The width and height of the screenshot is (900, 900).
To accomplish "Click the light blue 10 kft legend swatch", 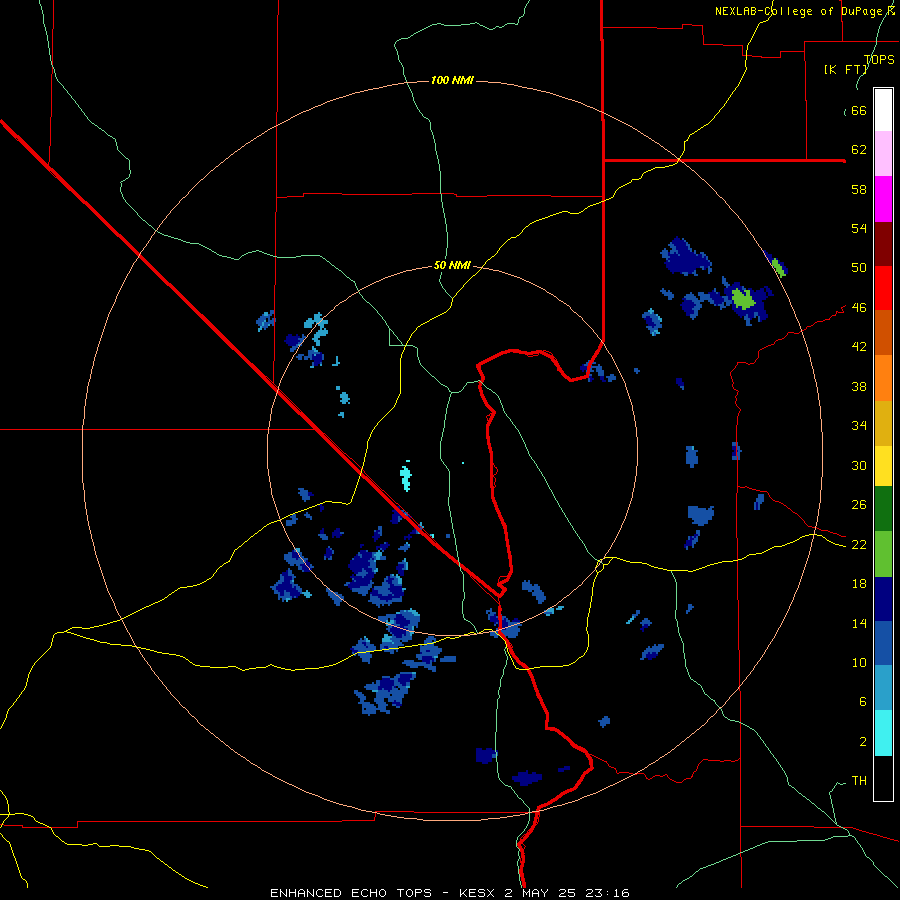I will point(883,688).
